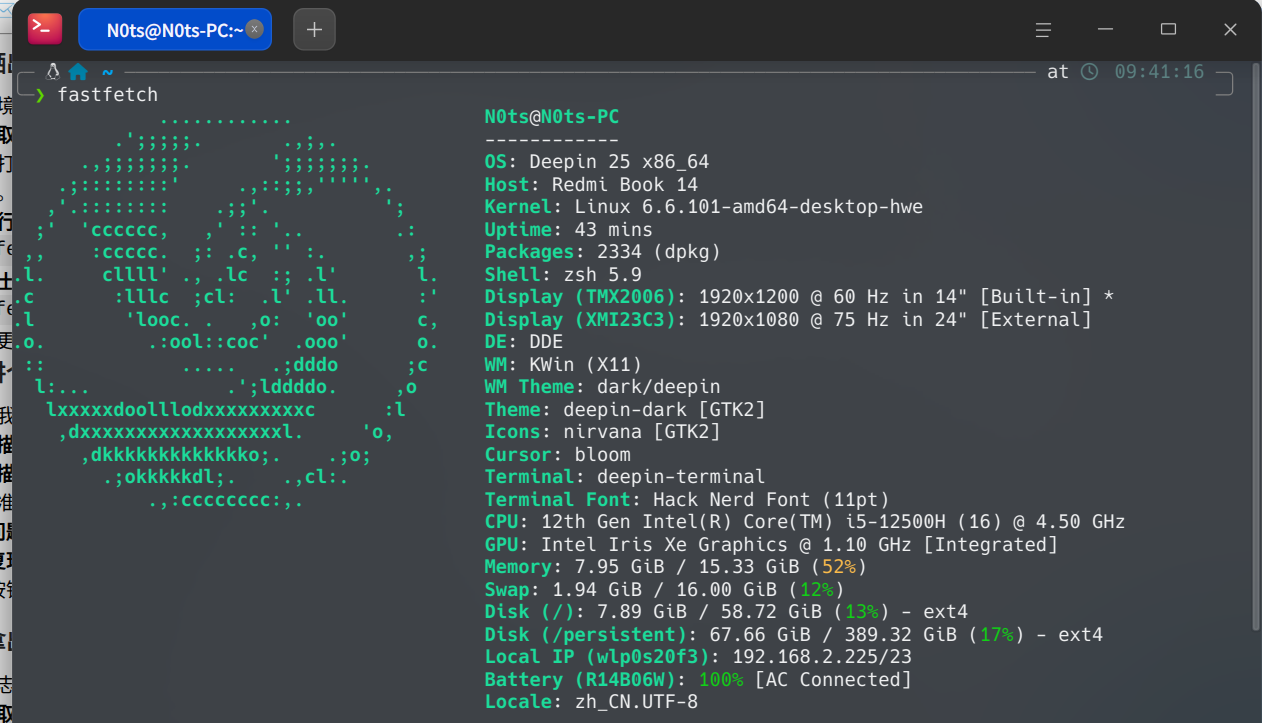Click the Theme value 'deepin-dark [GTK2]'
Screen dimensions: 1262x723
[664, 409]
